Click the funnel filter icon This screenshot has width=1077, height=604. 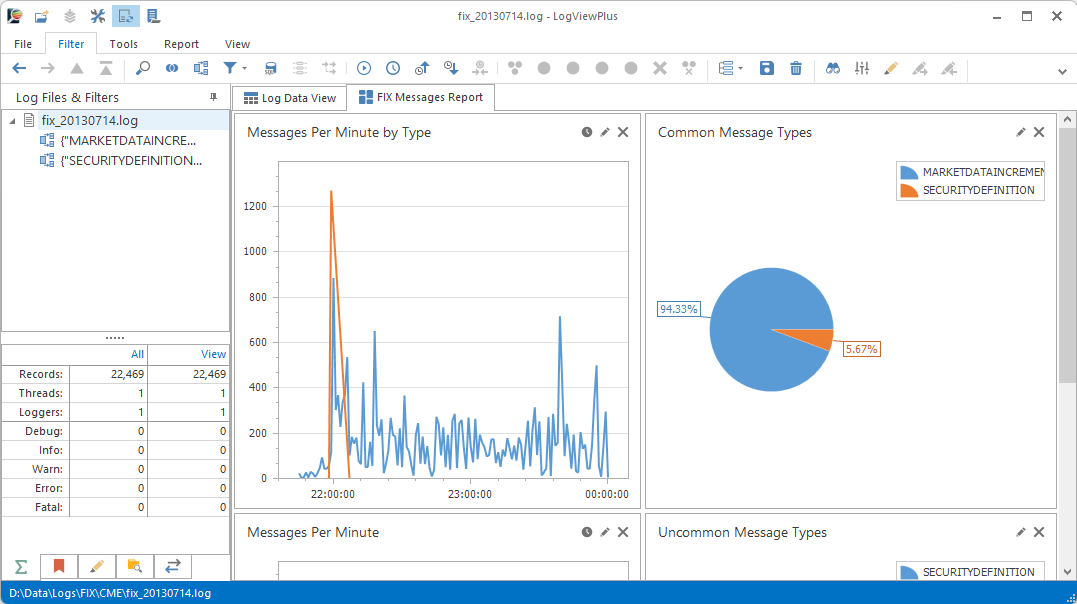pyautogui.click(x=230, y=68)
